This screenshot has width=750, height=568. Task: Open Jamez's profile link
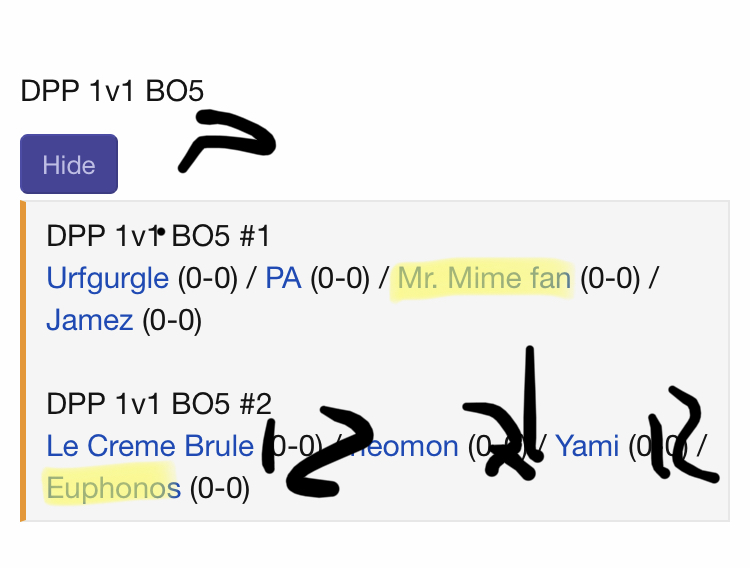tap(89, 320)
